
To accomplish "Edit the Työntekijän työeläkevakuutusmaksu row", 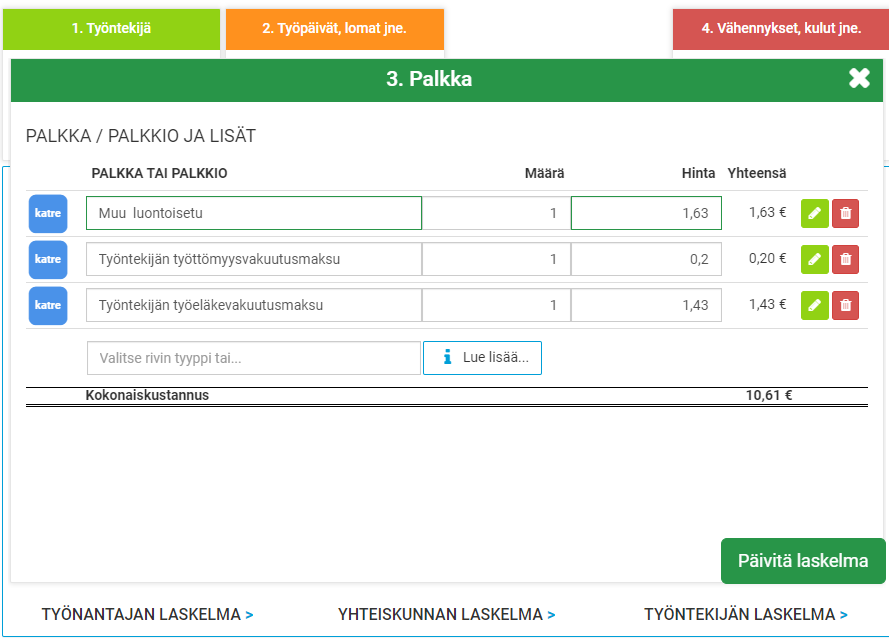I will [814, 305].
